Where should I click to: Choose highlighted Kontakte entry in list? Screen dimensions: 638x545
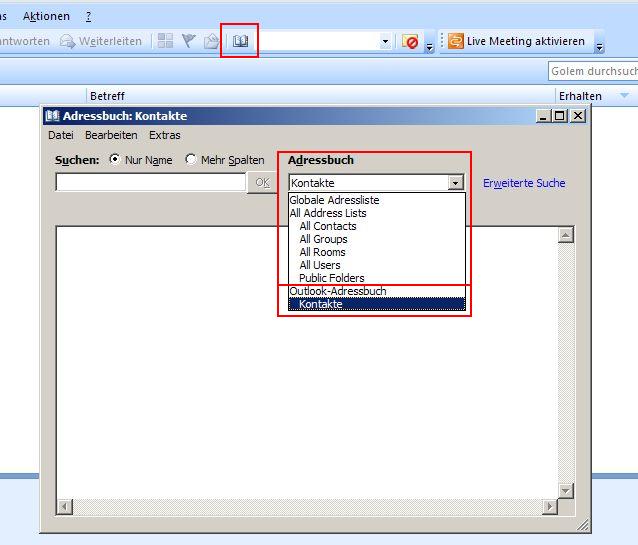tap(377, 304)
